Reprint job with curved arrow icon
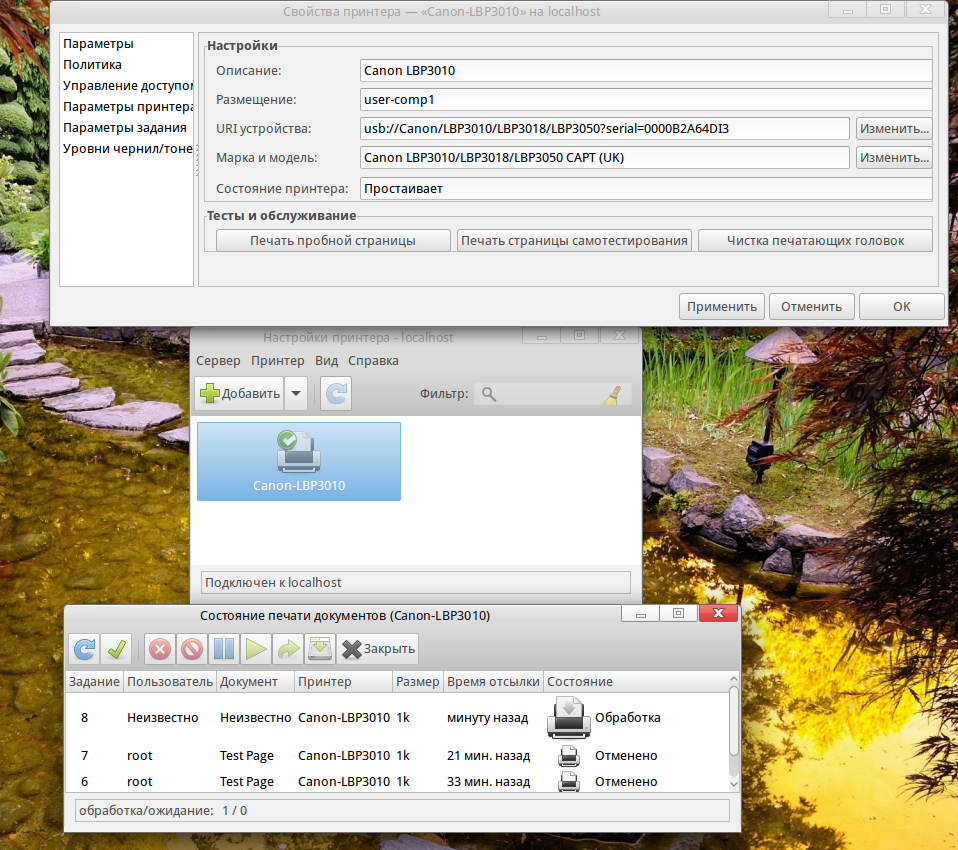Viewport: 958px width, 850px height. pos(288,649)
